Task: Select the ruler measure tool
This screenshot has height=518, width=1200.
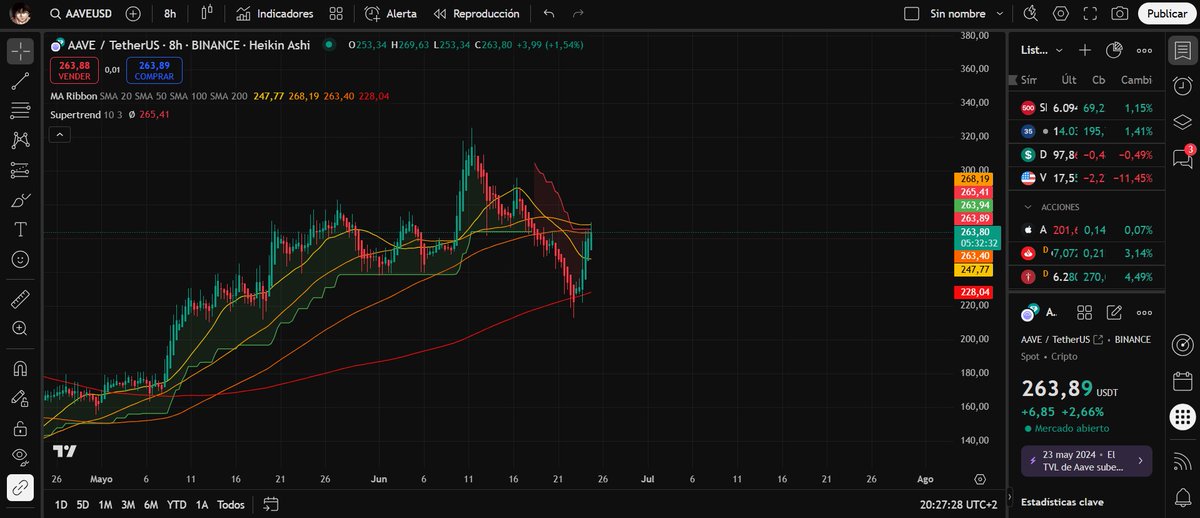Action: click(20, 298)
